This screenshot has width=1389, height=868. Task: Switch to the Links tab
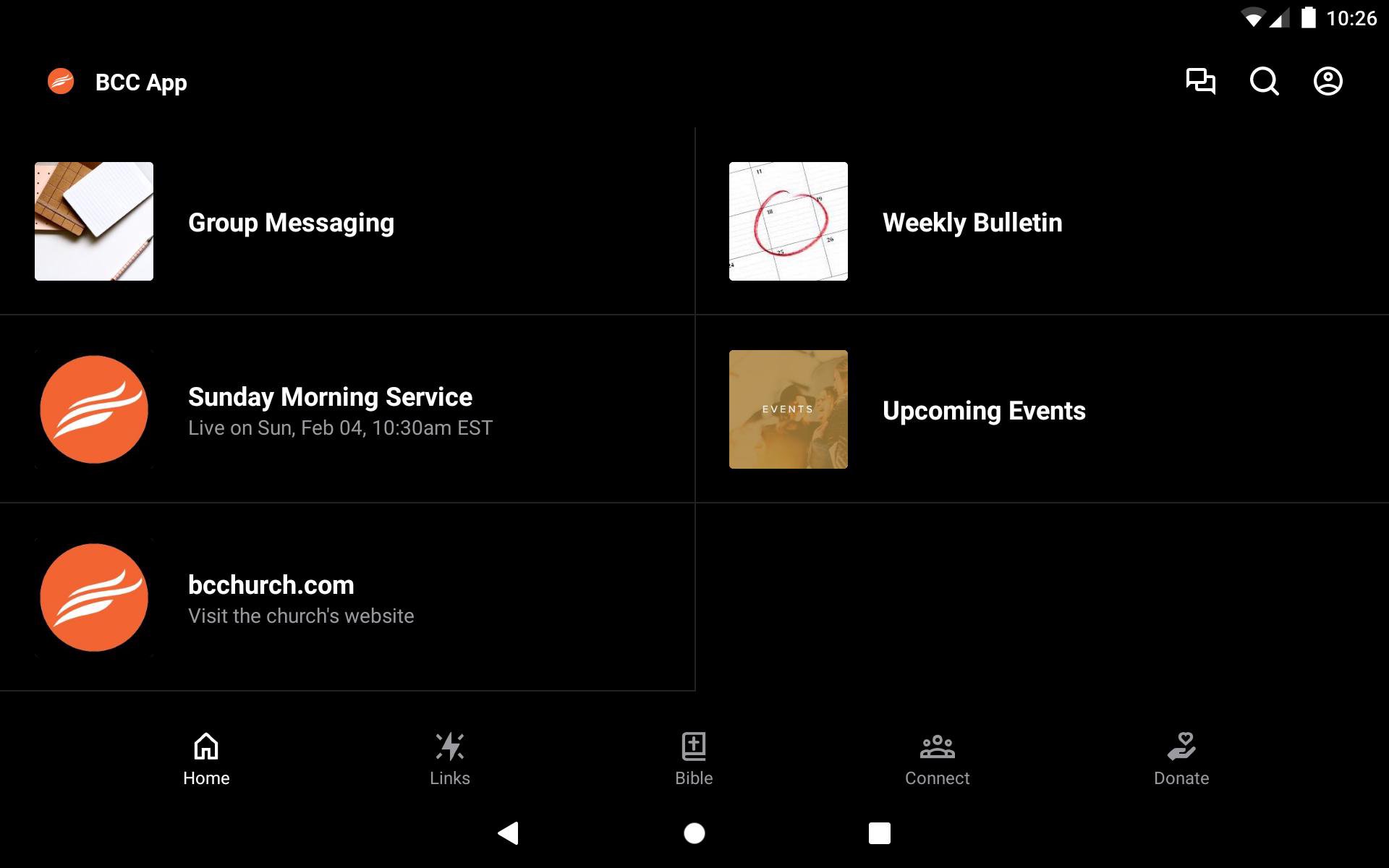pyautogui.click(x=449, y=759)
